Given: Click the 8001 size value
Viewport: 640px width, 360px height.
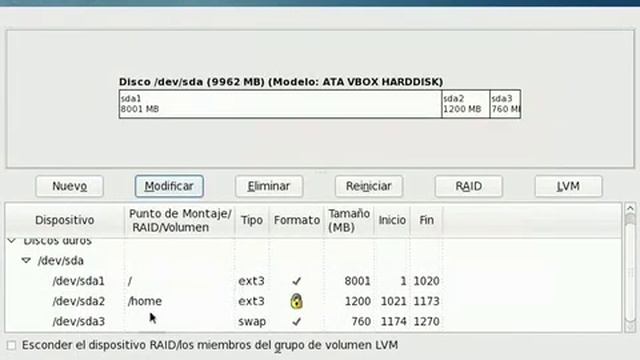Looking at the screenshot, I should tap(358, 281).
